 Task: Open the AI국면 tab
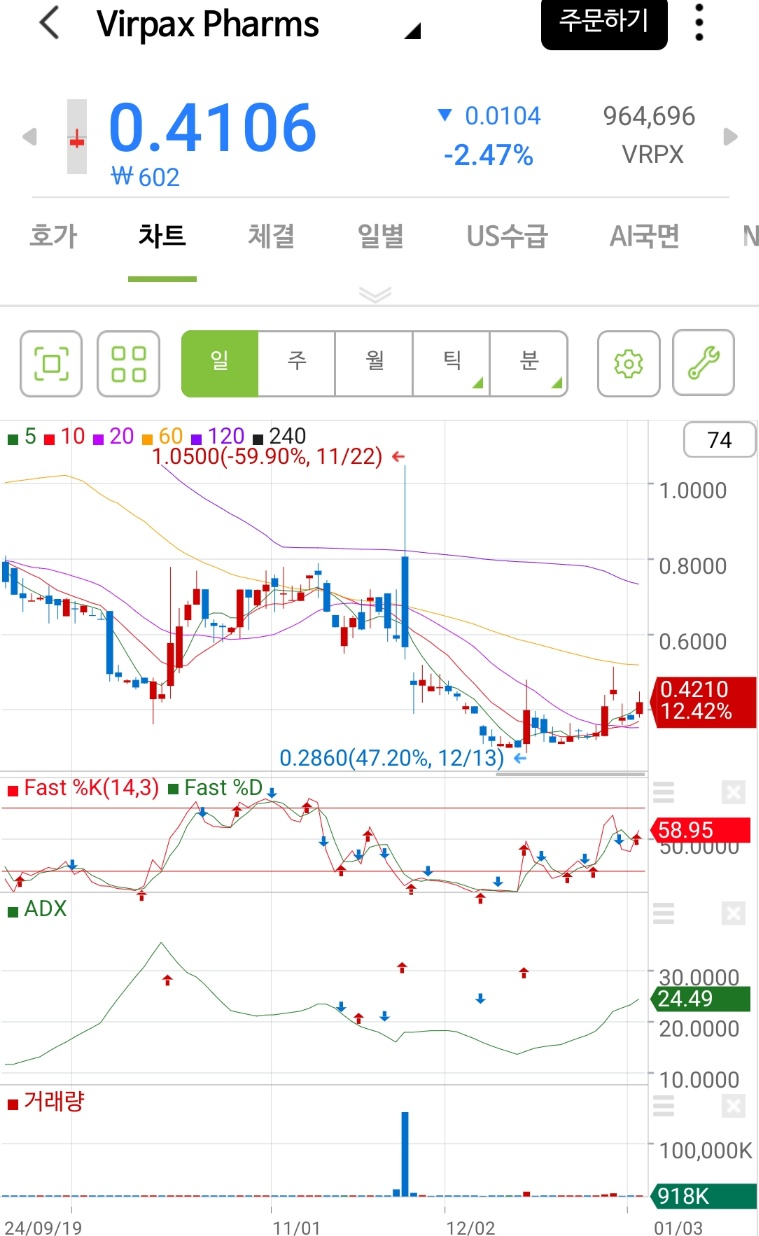[645, 237]
